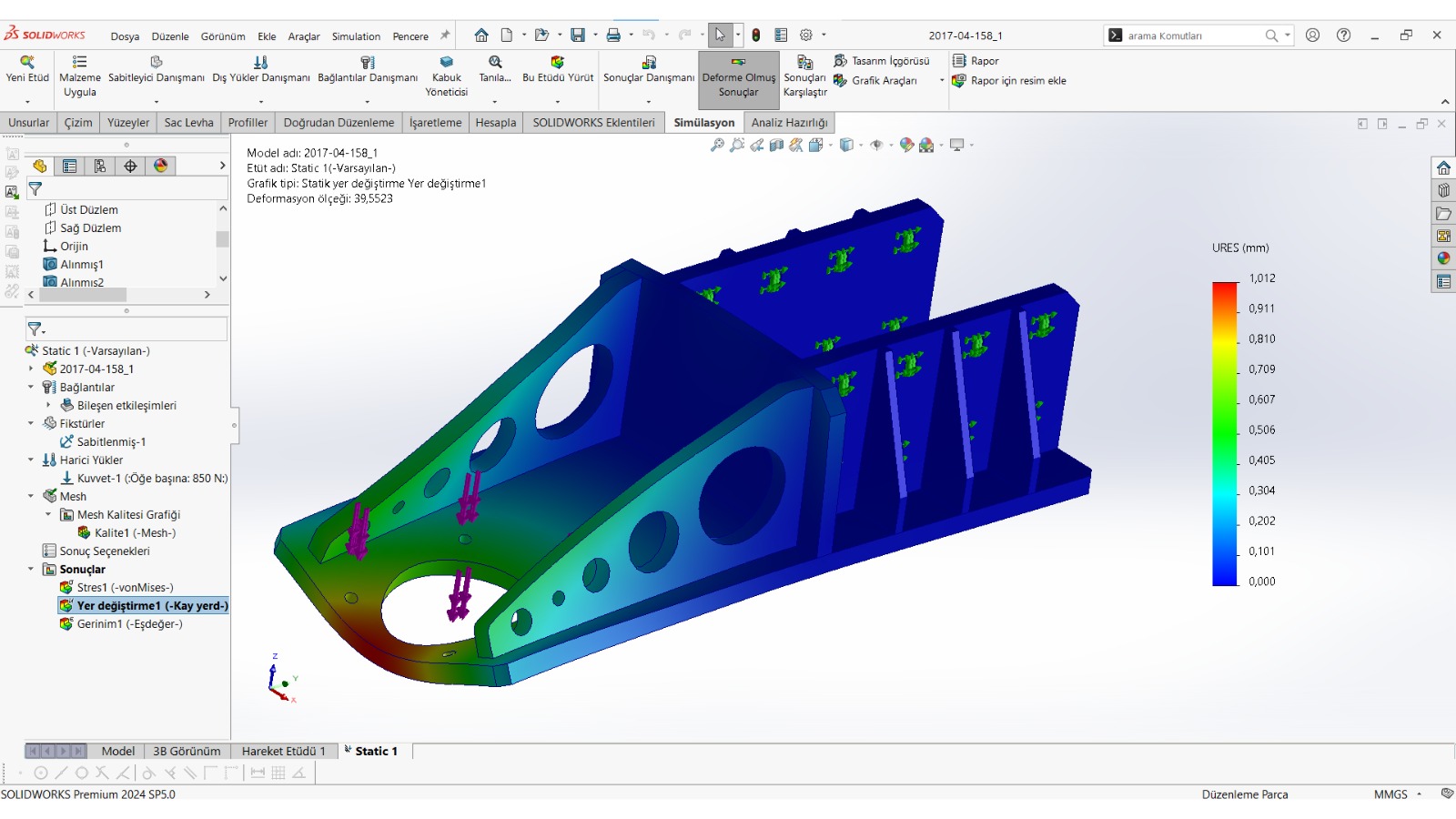Expand Bileşen etkileşimleri tree node

coord(48,406)
